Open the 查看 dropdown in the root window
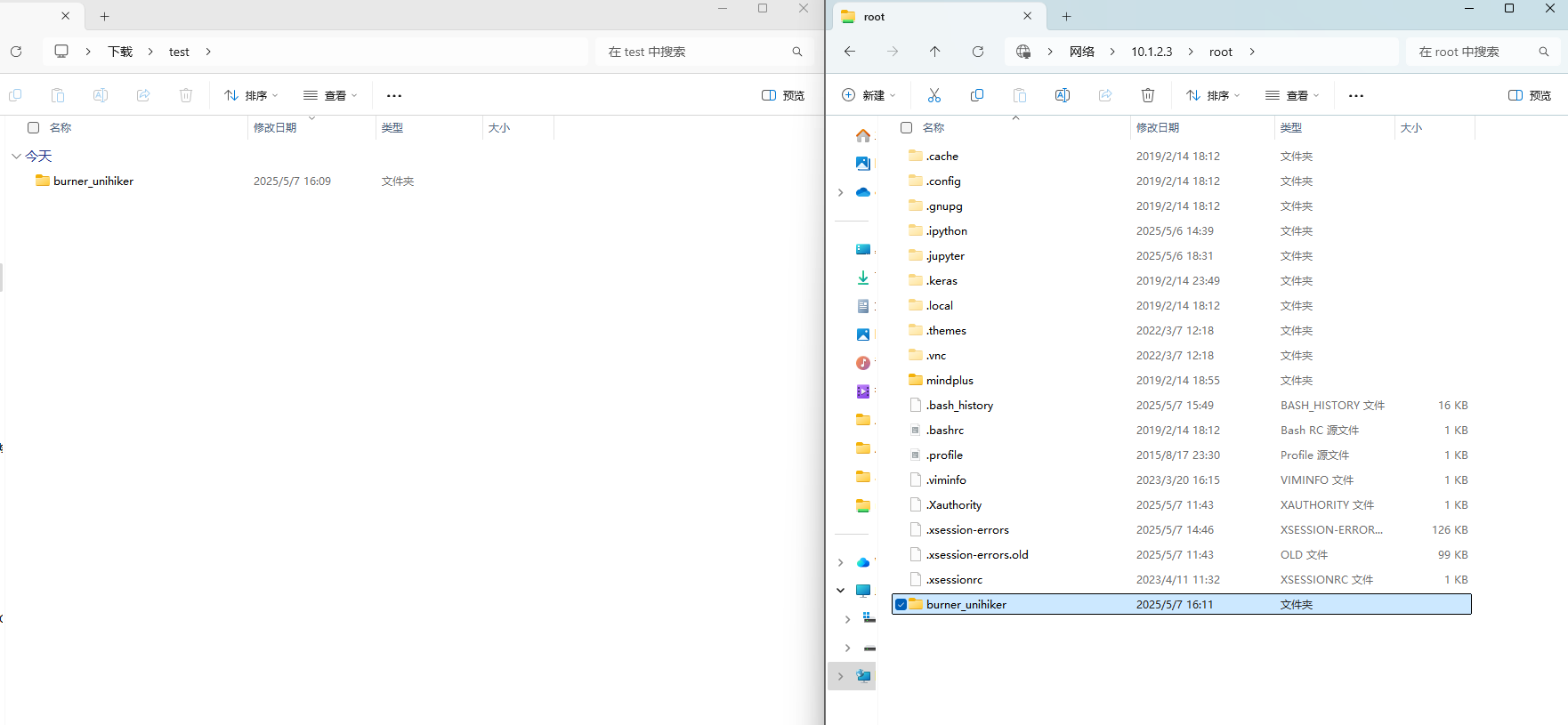The image size is (1568, 725). [1292, 95]
